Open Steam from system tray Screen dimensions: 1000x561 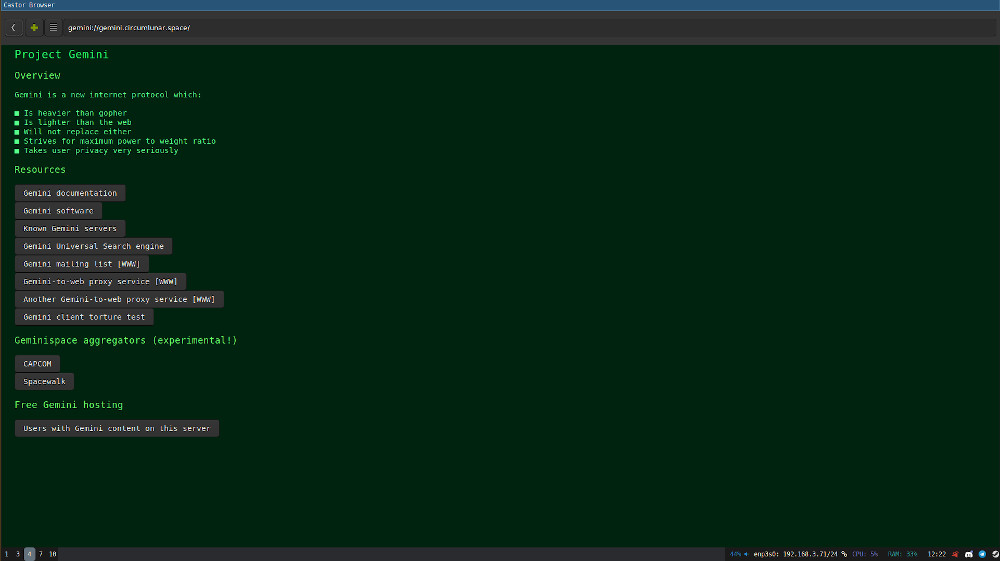(x=995, y=554)
